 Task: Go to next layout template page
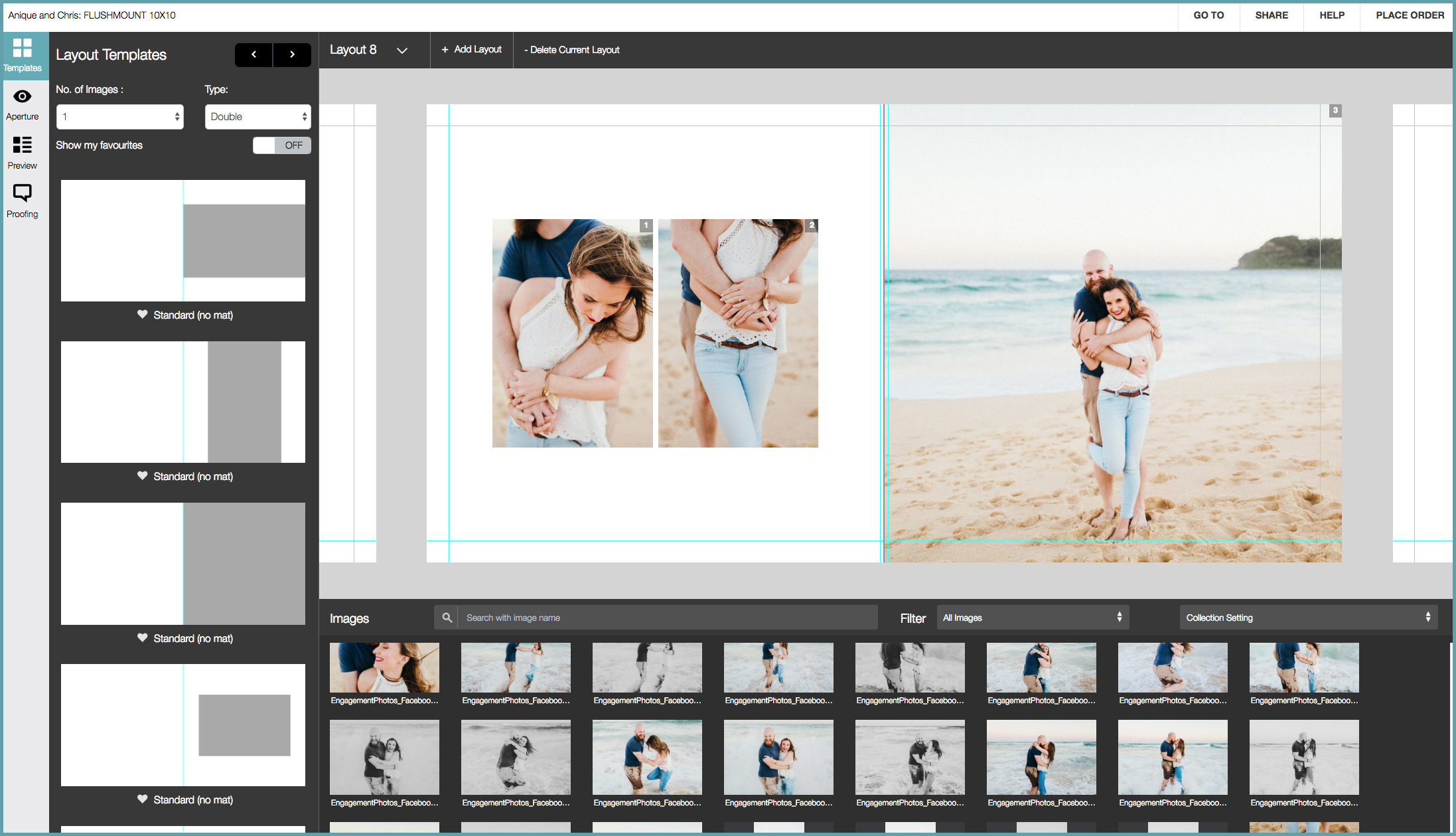pyautogui.click(x=292, y=54)
